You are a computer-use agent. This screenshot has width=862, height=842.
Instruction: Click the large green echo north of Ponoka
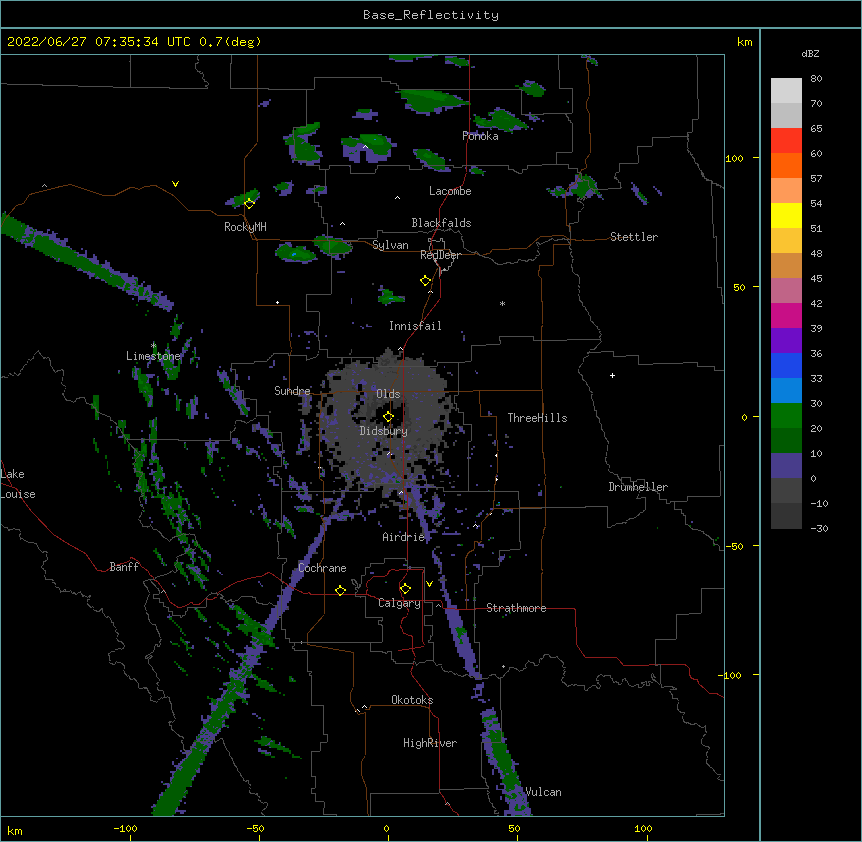[433, 100]
